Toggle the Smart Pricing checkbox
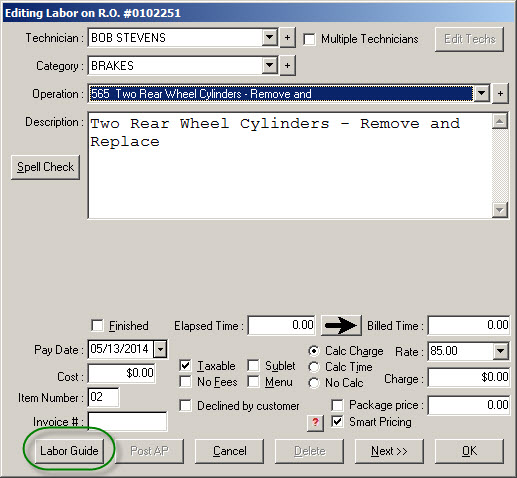 tap(337, 422)
